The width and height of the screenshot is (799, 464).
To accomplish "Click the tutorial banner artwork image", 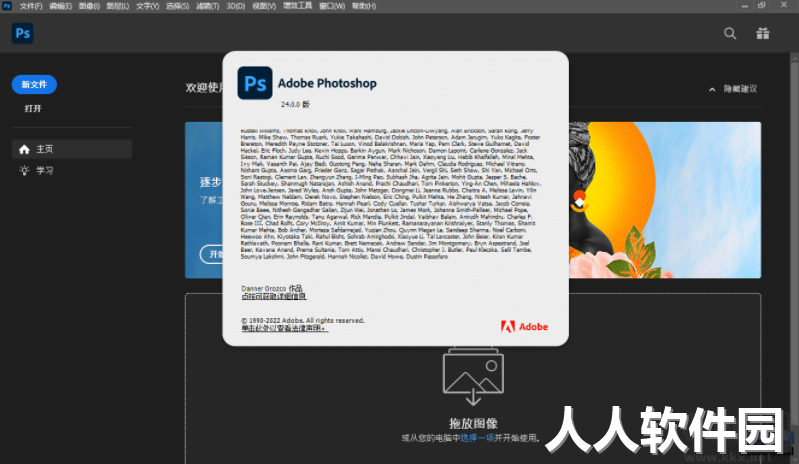I will point(665,200).
